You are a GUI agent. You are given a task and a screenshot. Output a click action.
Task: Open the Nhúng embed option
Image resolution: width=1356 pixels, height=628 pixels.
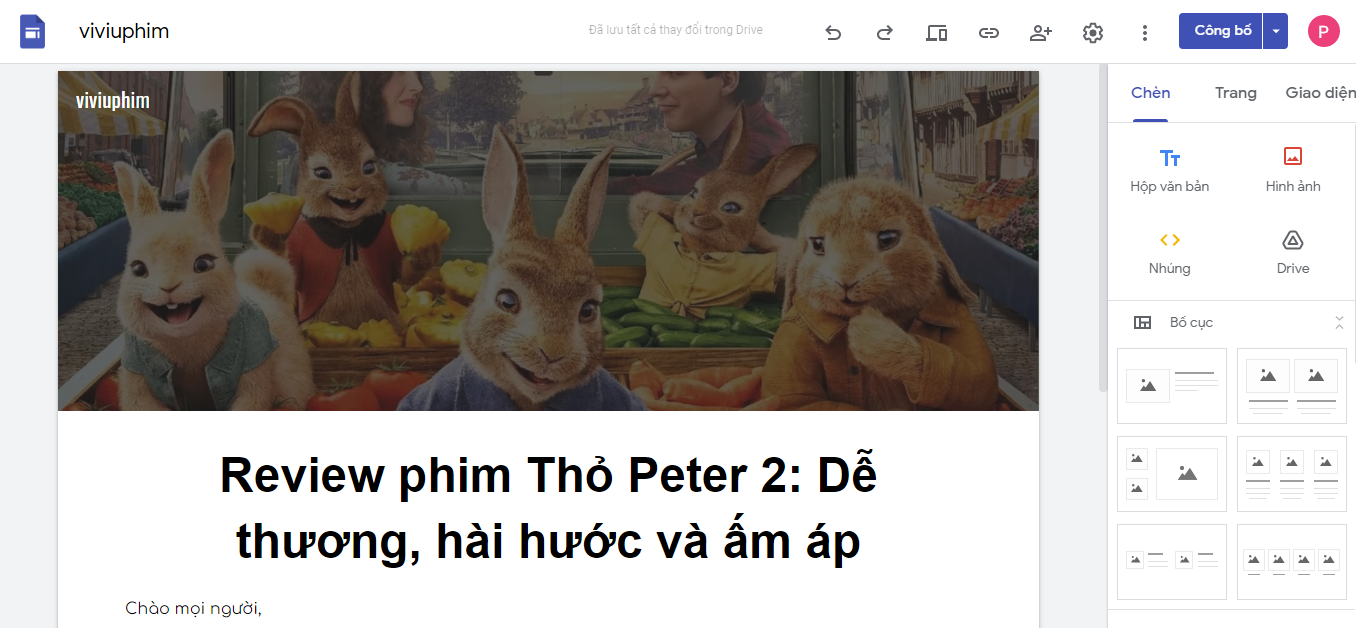[1170, 253]
